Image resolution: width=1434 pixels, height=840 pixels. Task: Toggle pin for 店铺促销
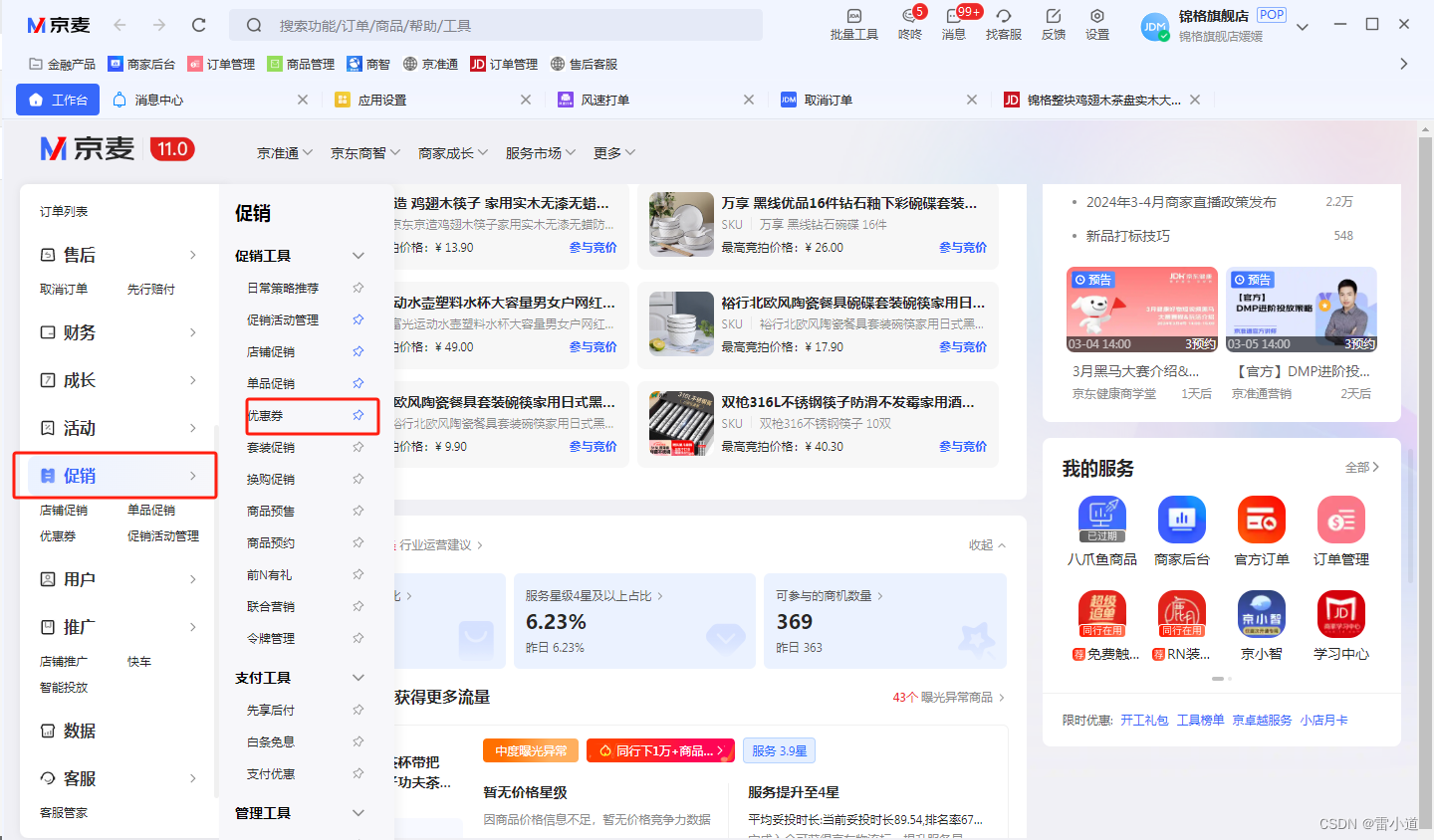(358, 351)
